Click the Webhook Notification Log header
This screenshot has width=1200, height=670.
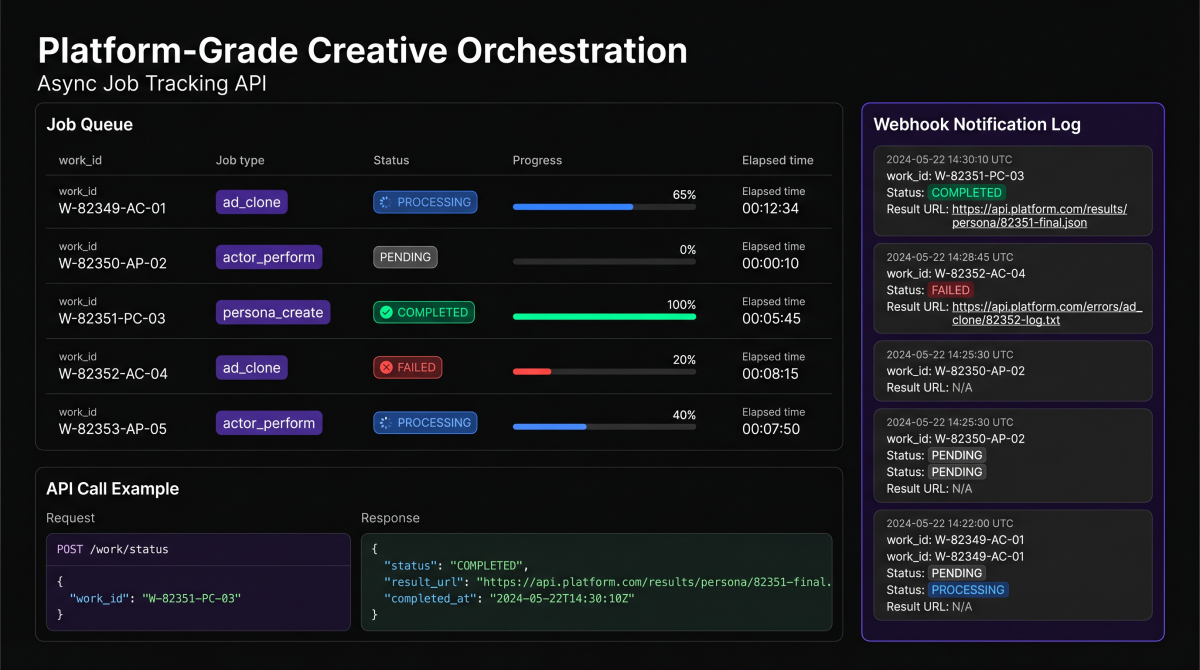tap(977, 124)
